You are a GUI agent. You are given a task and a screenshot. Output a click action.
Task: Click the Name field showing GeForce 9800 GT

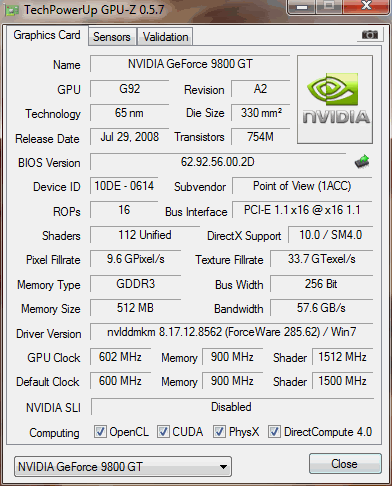[x=190, y=64]
